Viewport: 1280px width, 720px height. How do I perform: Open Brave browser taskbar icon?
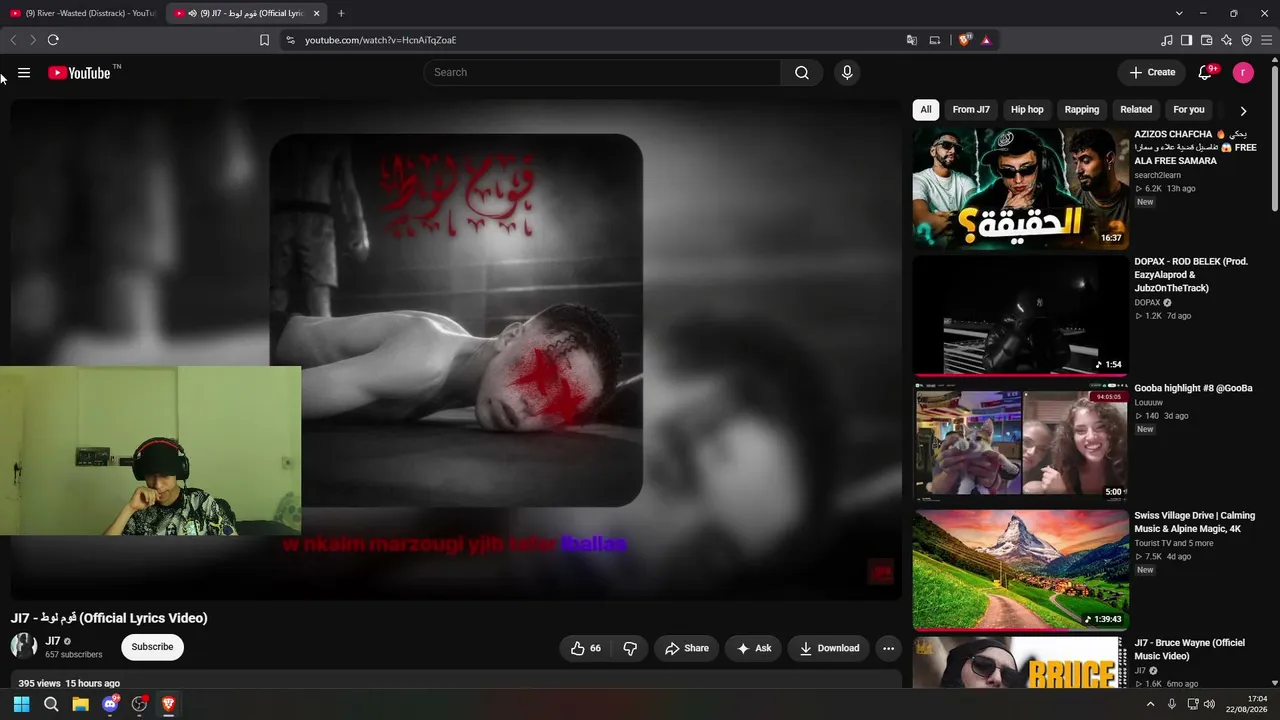(x=168, y=704)
